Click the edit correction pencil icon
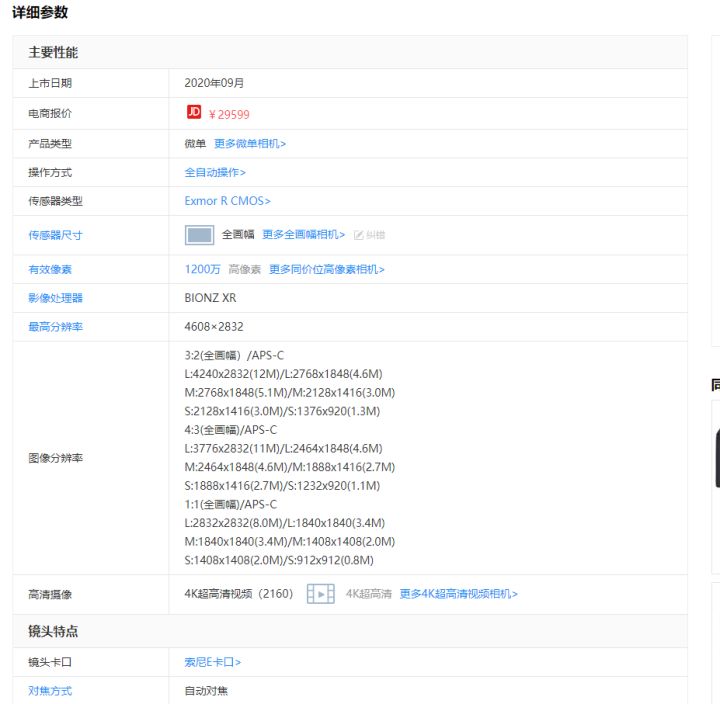720x704 pixels. tap(359, 235)
